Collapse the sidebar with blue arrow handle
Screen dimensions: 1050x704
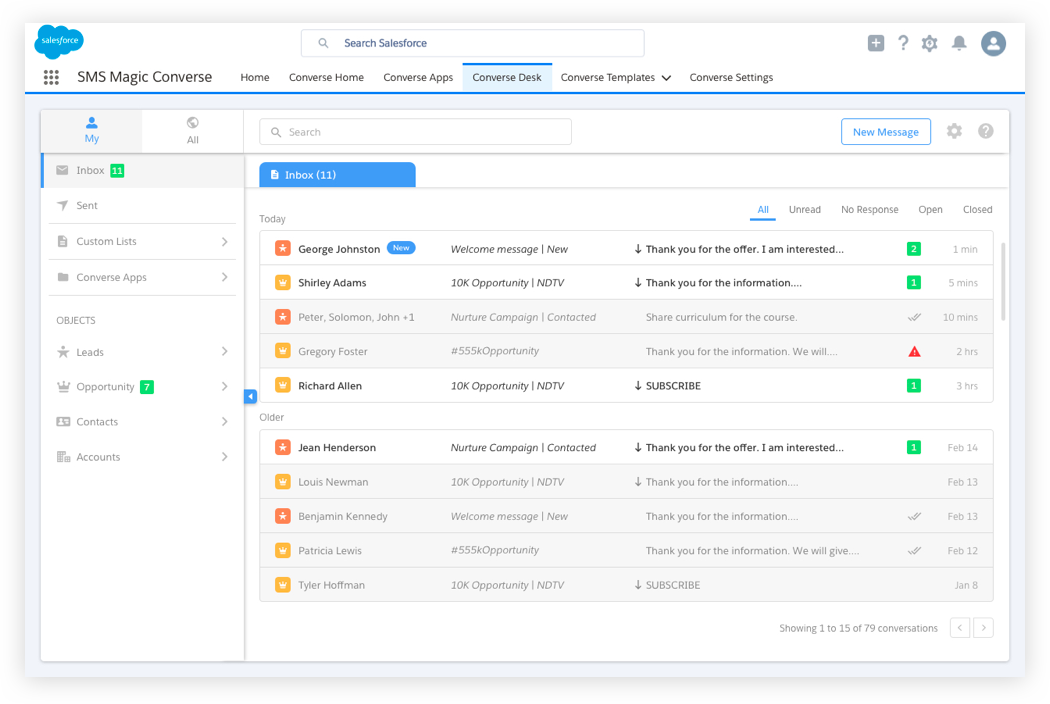[x=250, y=397]
